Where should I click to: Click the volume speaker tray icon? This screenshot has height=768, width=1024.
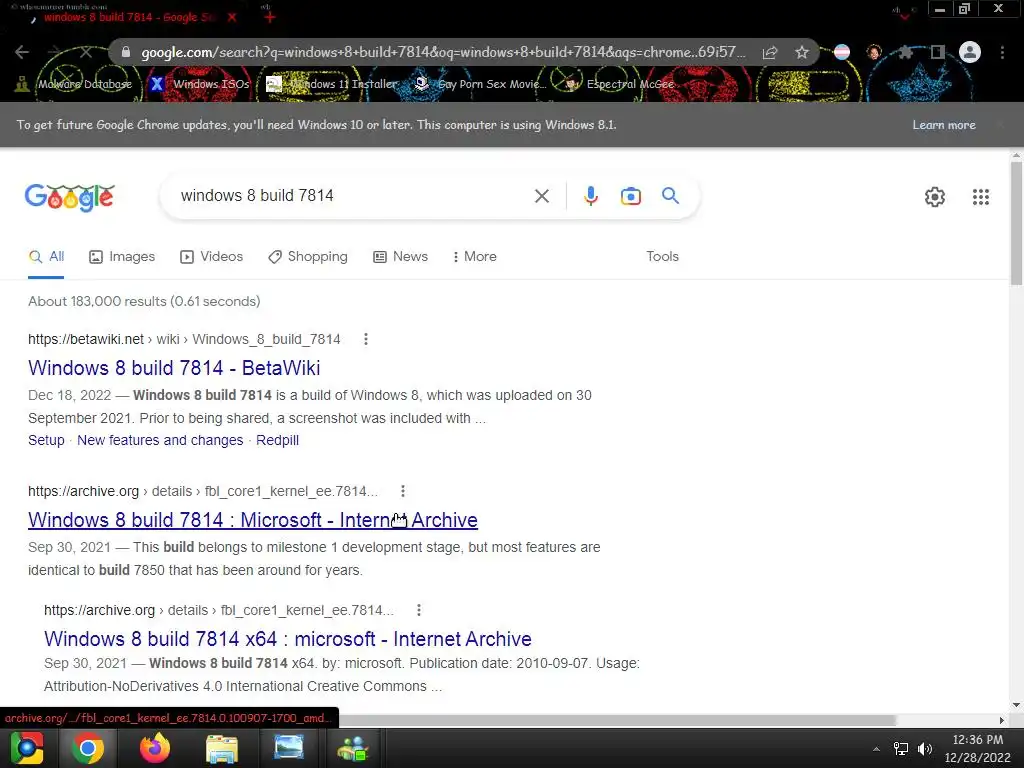[x=924, y=749]
